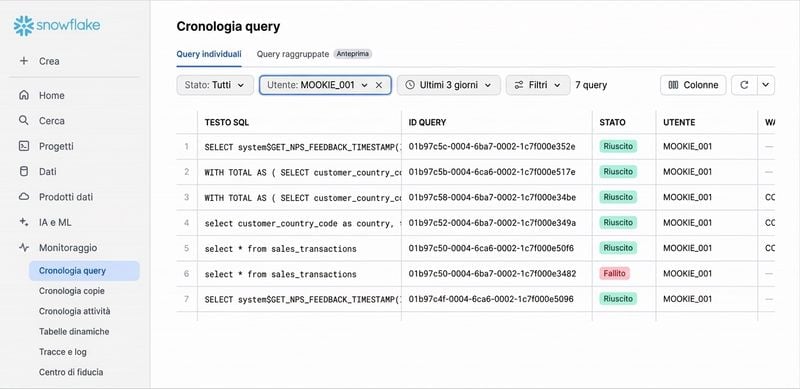This screenshot has width=800, height=389.
Task: Click the Cronologia query page title
Action: click(x=228, y=27)
